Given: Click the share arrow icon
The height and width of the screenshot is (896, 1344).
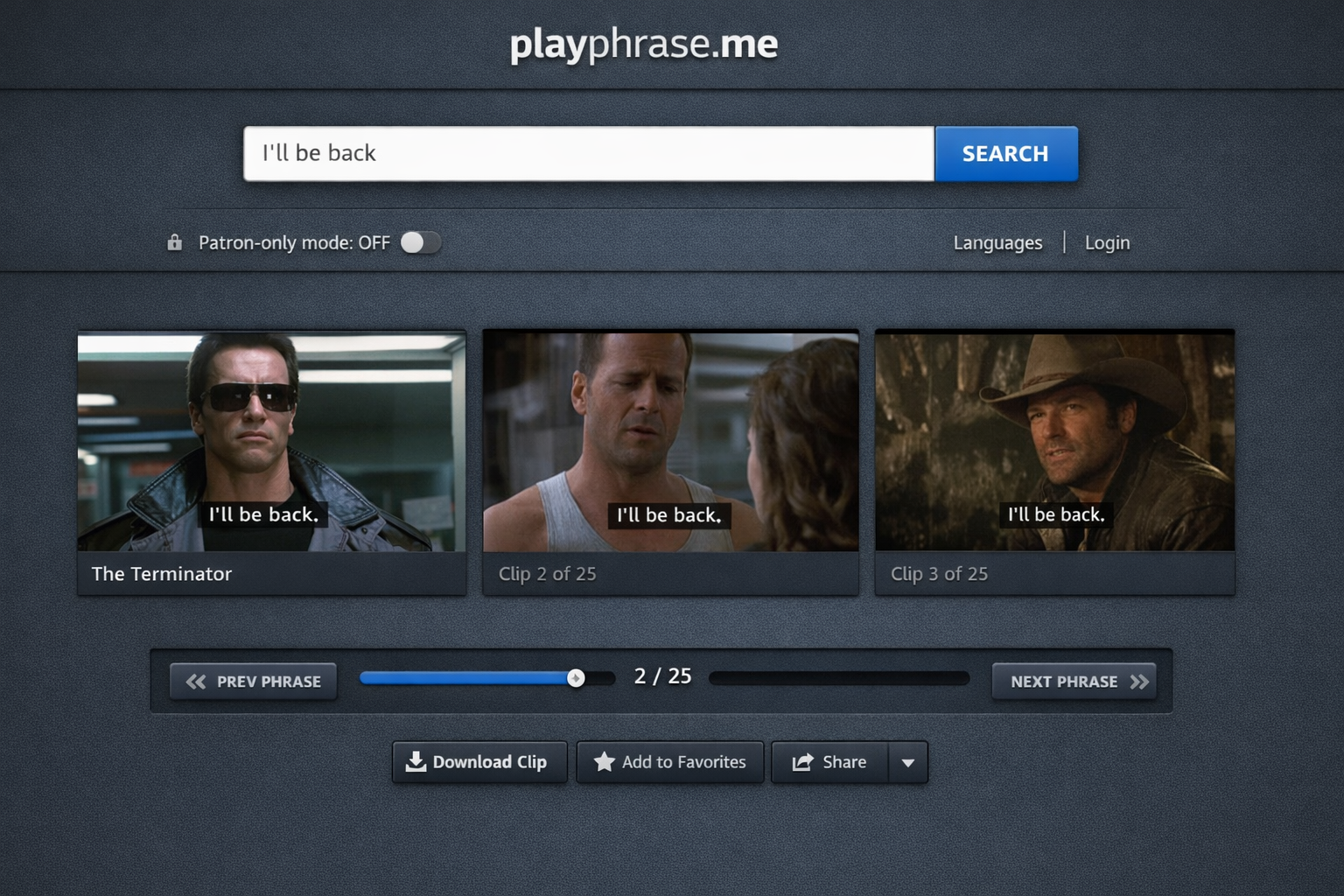Looking at the screenshot, I should click(x=802, y=762).
